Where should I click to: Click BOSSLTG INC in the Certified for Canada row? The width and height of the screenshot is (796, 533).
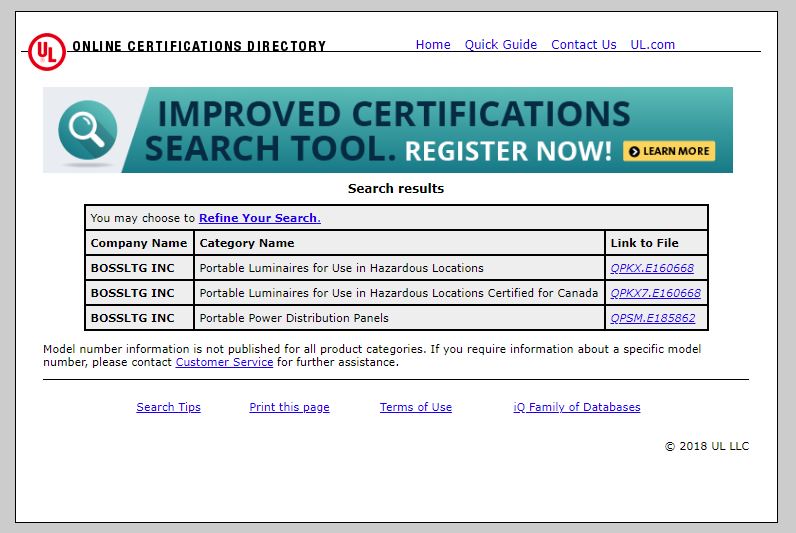tap(132, 293)
